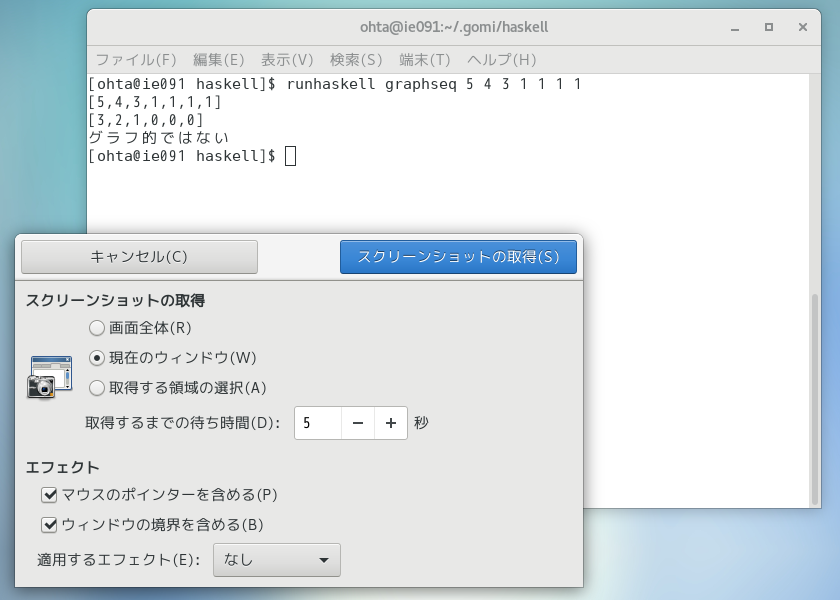Close the terminal window

[x=802, y=27]
